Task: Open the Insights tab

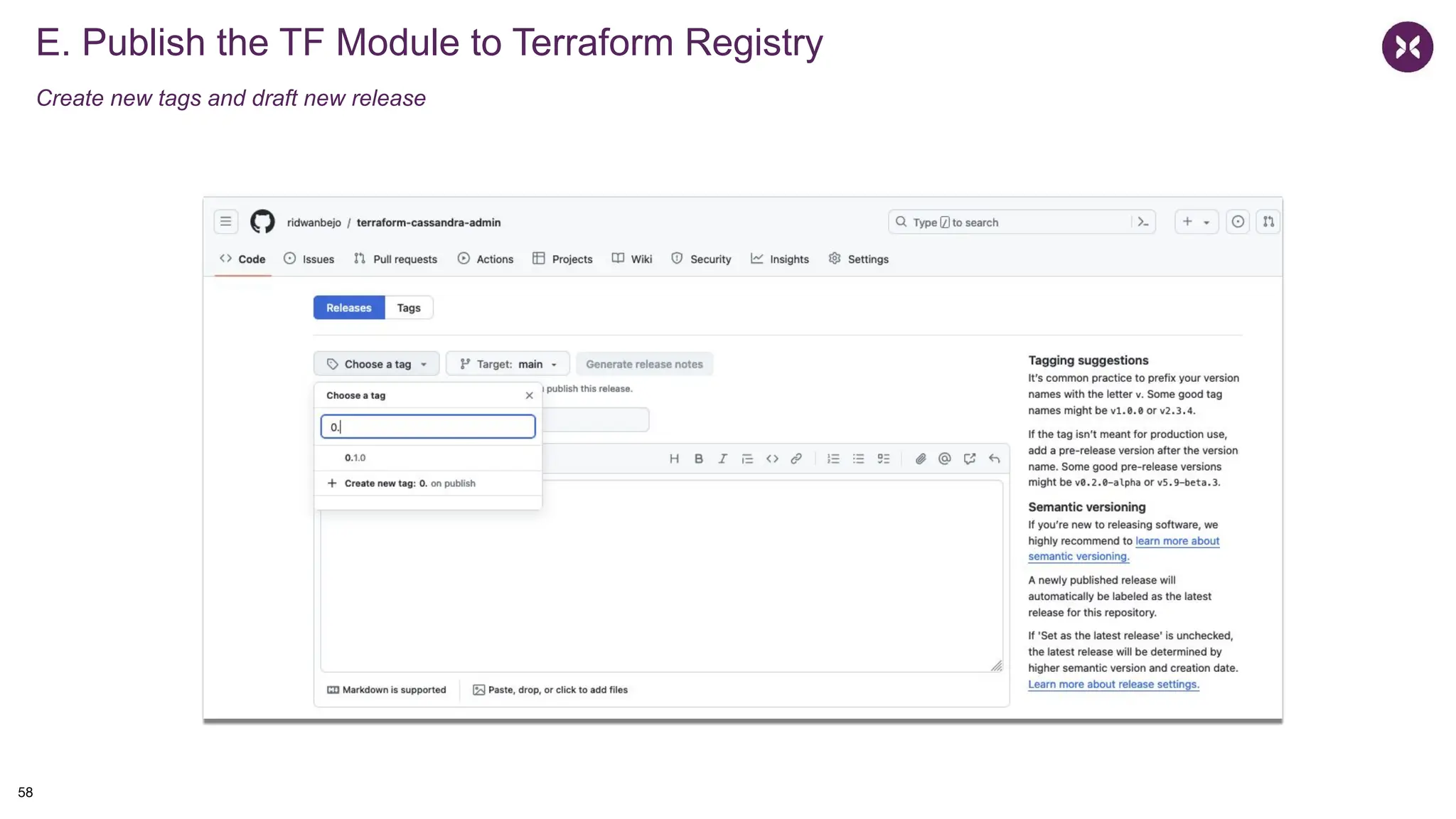Action: pyautogui.click(x=780, y=259)
